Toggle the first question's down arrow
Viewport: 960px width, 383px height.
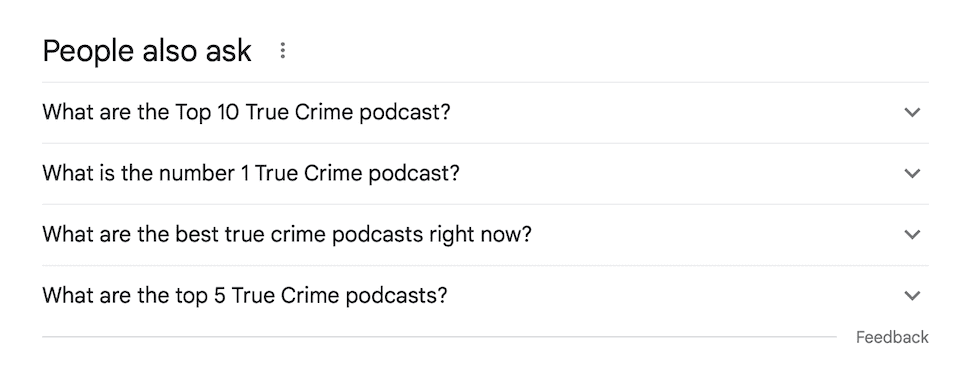point(912,113)
